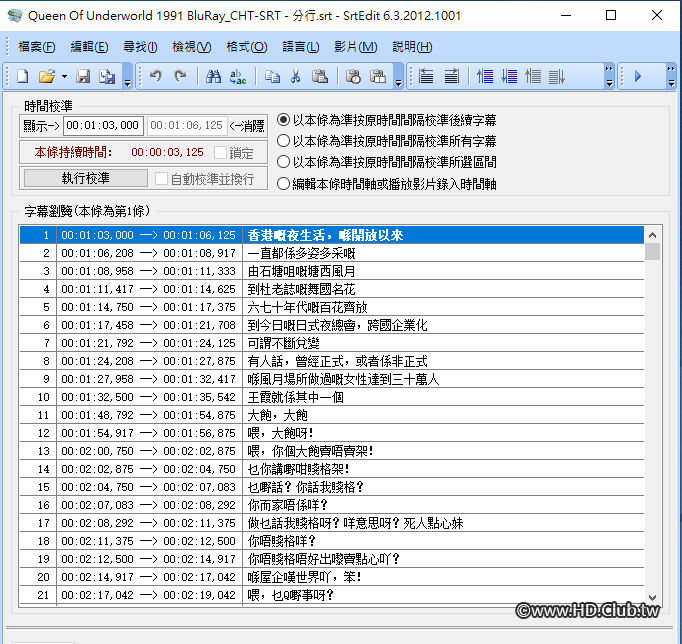Expand the file toolbar overflow options

pos(127,77)
